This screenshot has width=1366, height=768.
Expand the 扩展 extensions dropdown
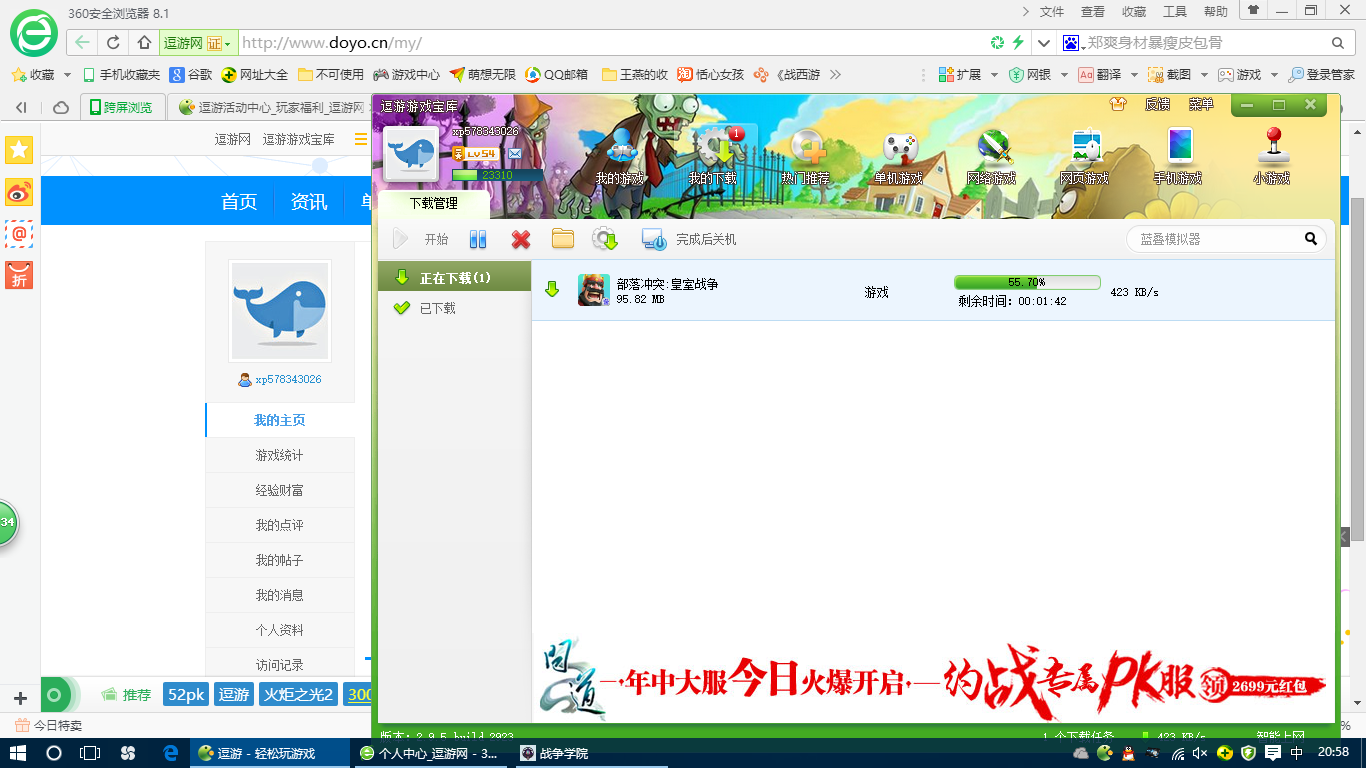coord(993,75)
